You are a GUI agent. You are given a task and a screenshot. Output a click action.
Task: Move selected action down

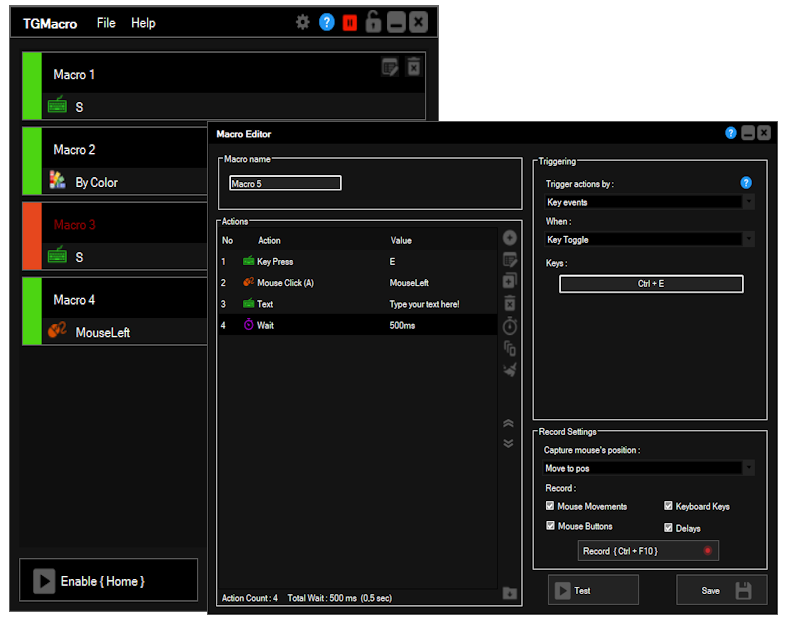pyautogui.click(x=508, y=443)
